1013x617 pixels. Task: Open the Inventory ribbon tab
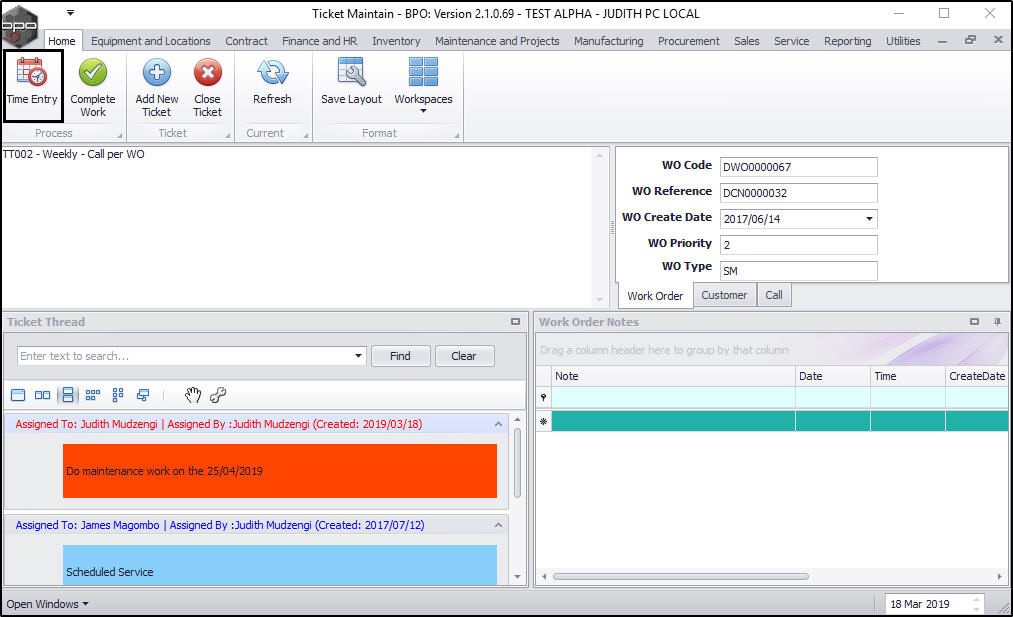pyautogui.click(x=396, y=41)
